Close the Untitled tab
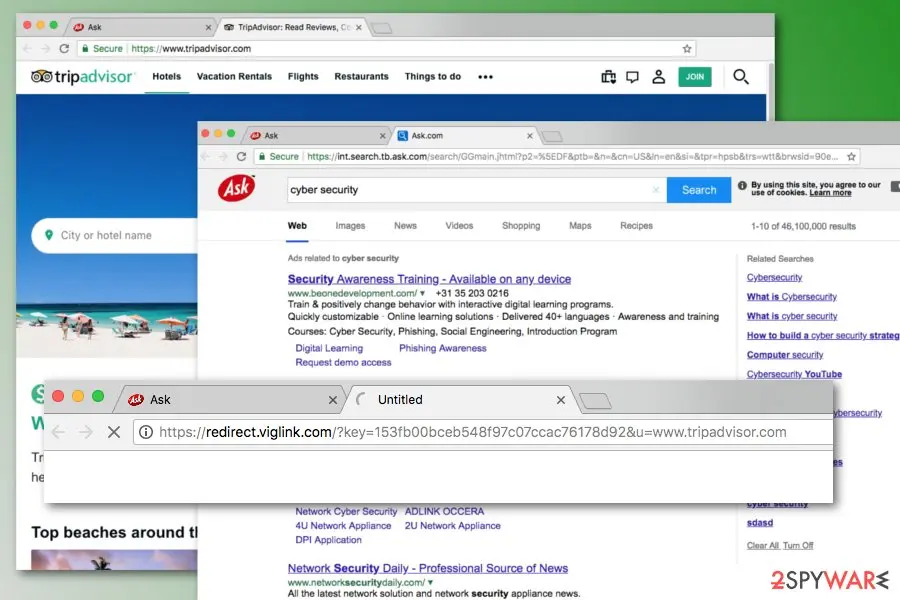The image size is (900, 600). pos(561,400)
